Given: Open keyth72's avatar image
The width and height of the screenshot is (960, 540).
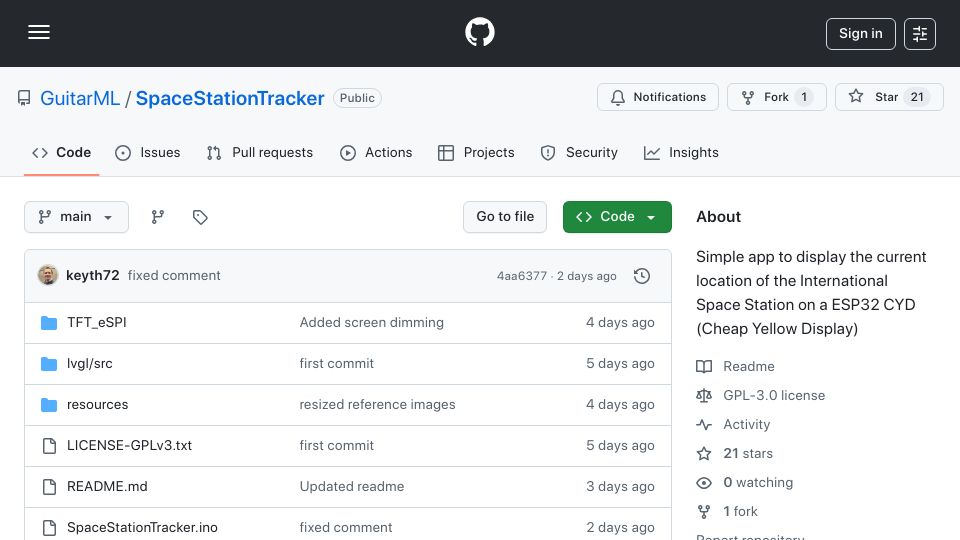Looking at the screenshot, I should 48,276.
